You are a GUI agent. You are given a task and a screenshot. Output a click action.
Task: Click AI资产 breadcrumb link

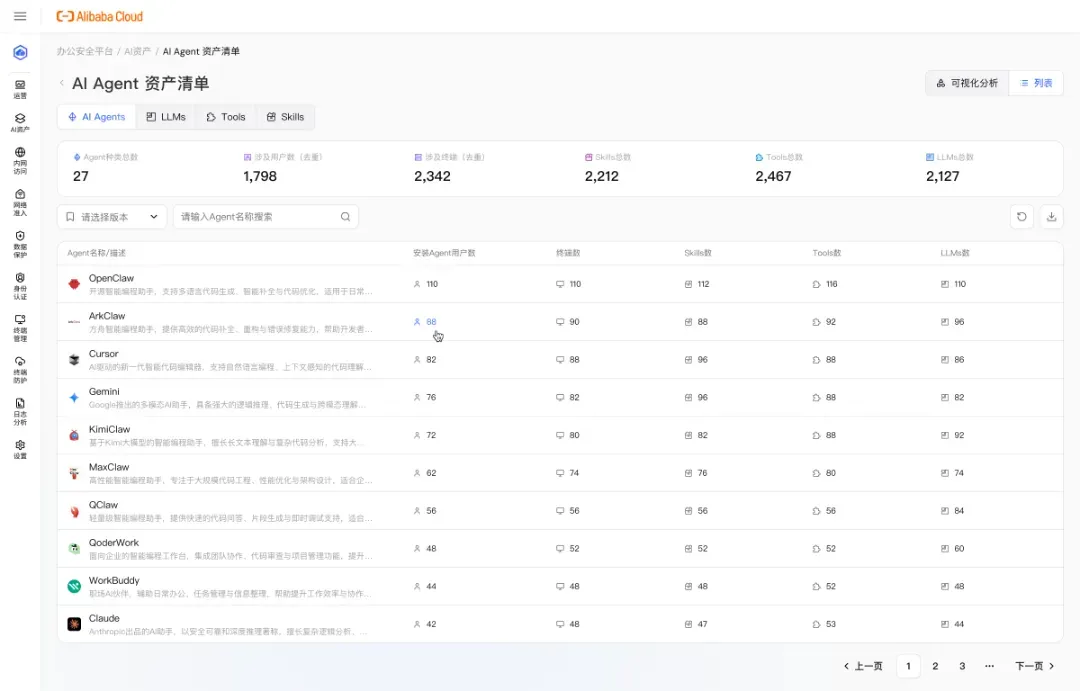coord(138,51)
